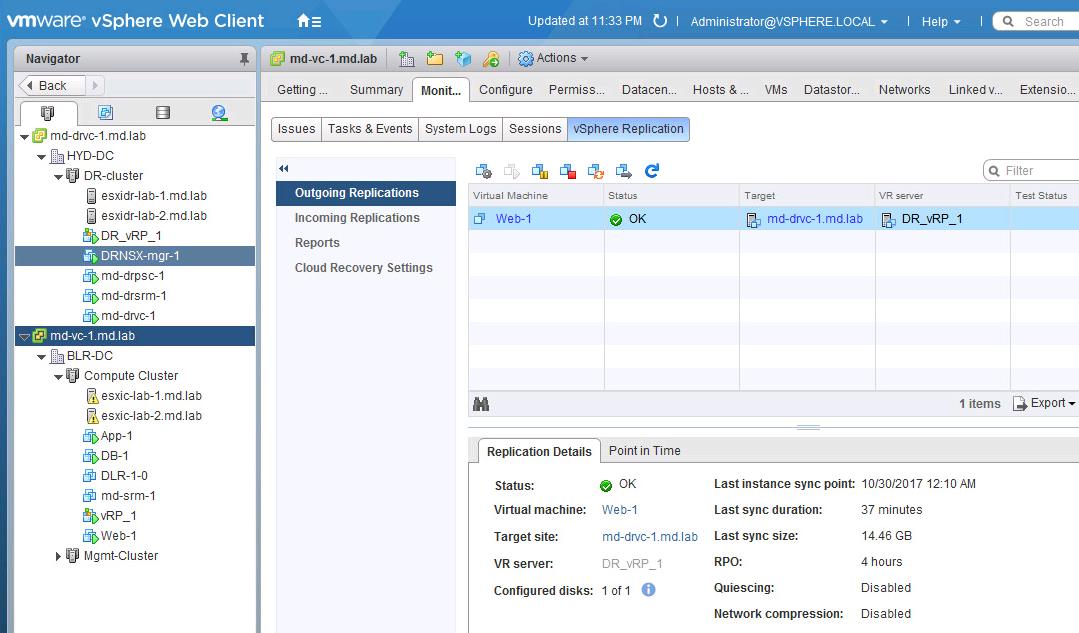Click the Move replication icon
The image size is (1079, 633).
[x=624, y=171]
